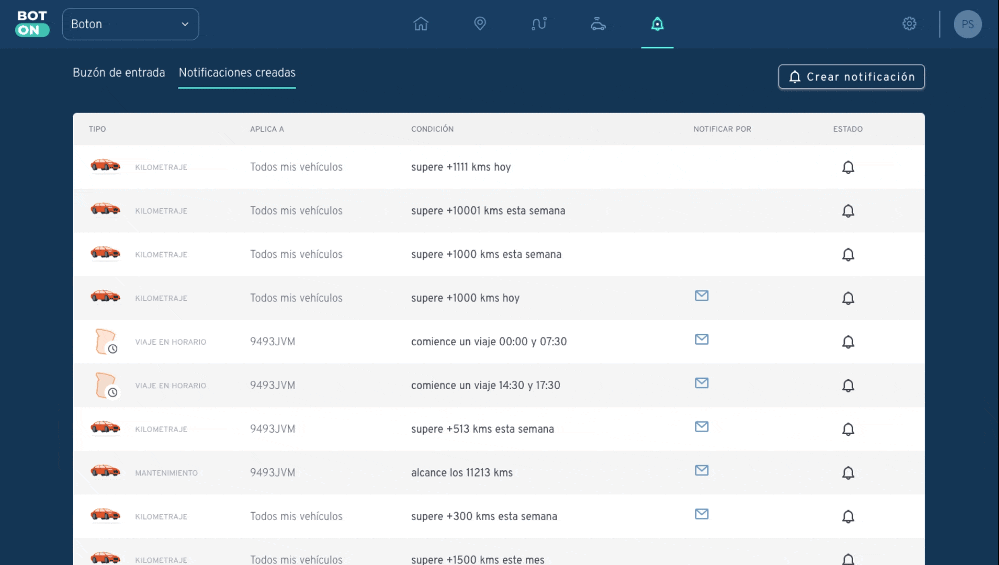The height and width of the screenshot is (565, 999).
Task: Click the MANTENIMIENTO type label
Action: click(x=166, y=473)
